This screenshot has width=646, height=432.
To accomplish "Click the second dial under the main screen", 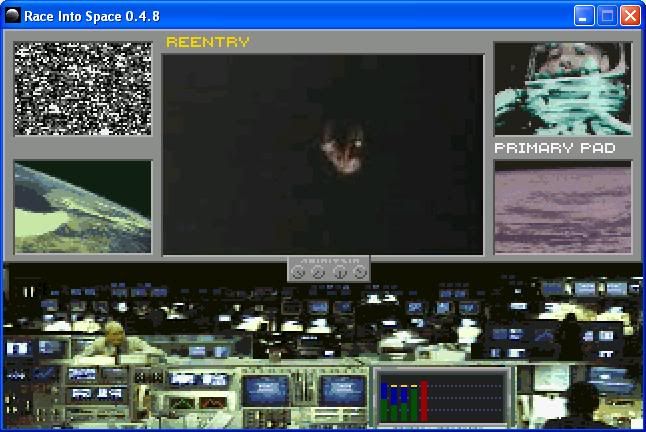I will pyautogui.click(x=318, y=272).
